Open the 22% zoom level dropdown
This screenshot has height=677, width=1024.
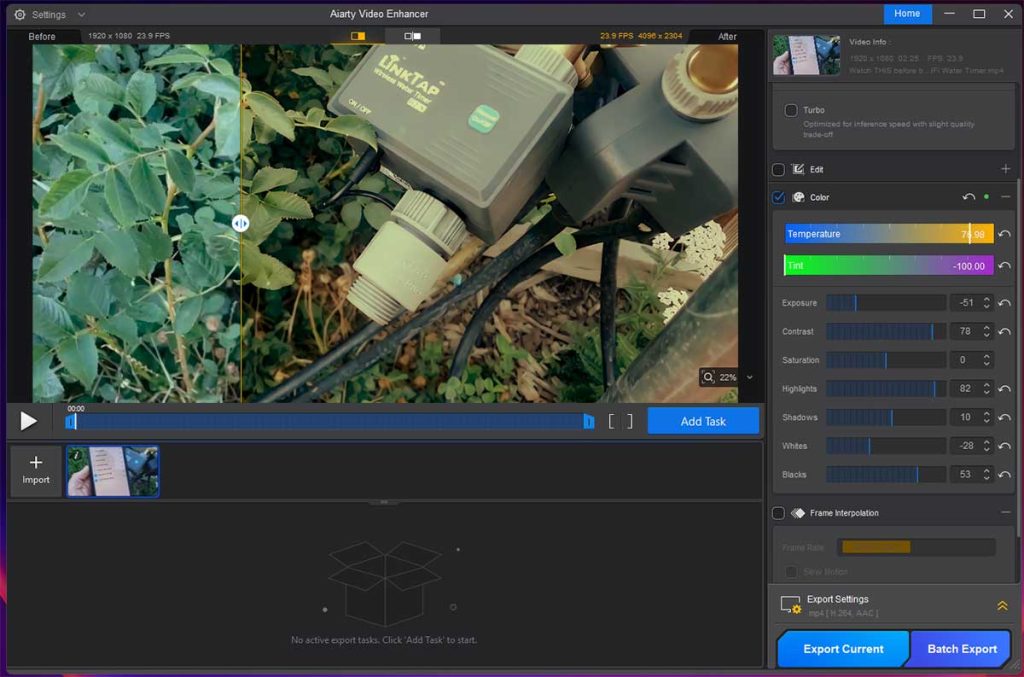click(x=750, y=377)
